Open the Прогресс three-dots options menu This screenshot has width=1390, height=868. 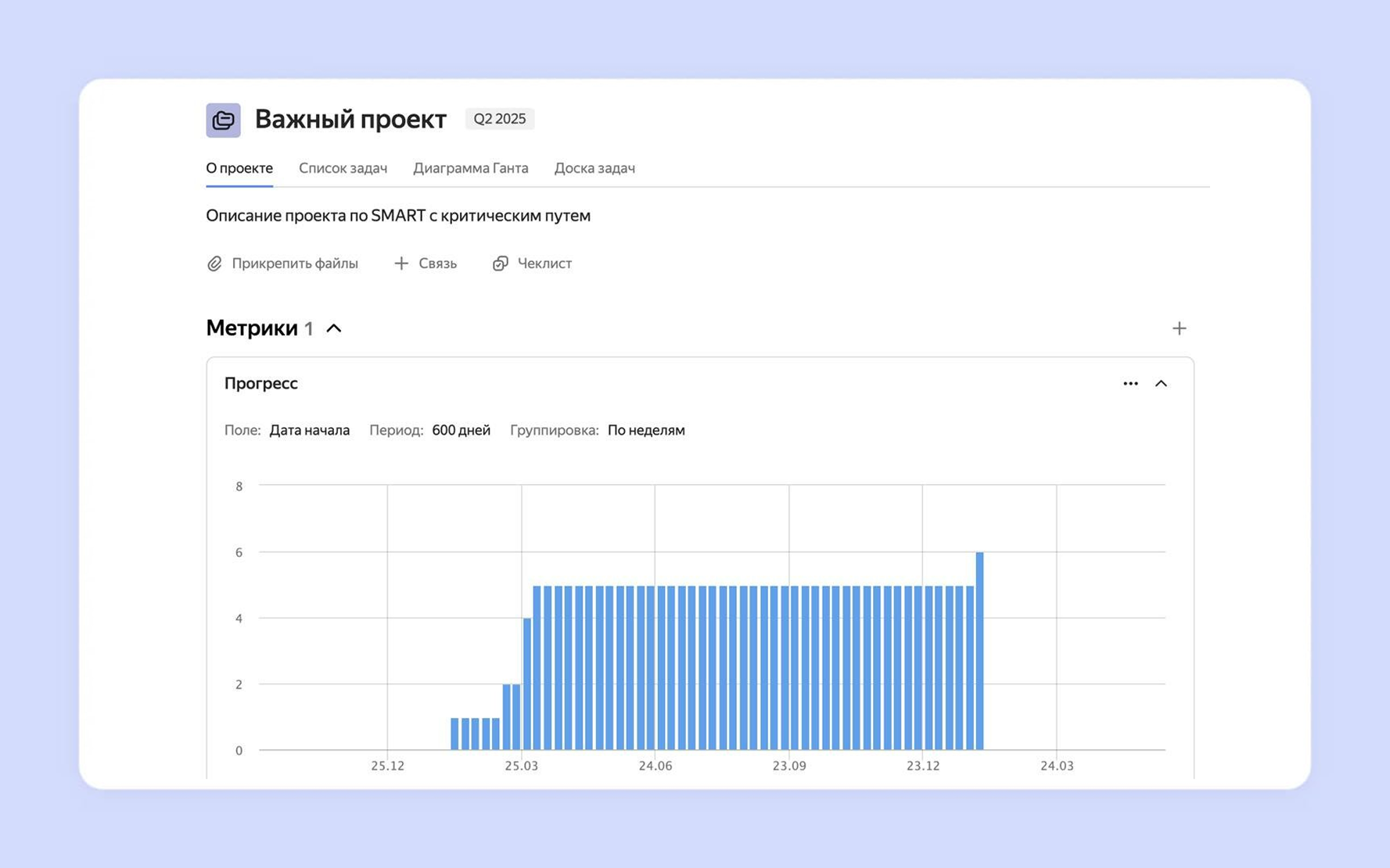click(x=1130, y=383)
